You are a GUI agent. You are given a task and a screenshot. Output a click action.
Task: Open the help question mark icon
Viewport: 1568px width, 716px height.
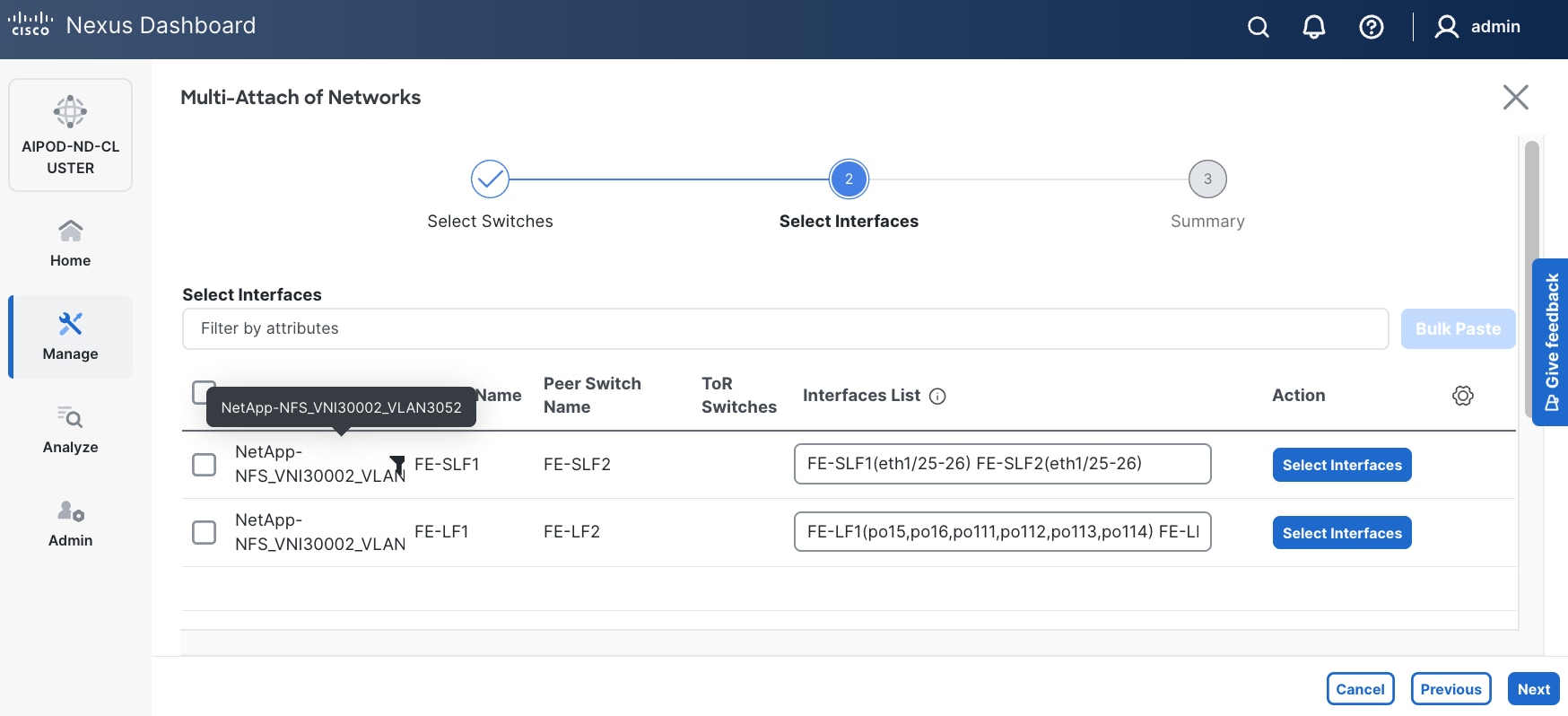pos(1372,27)
